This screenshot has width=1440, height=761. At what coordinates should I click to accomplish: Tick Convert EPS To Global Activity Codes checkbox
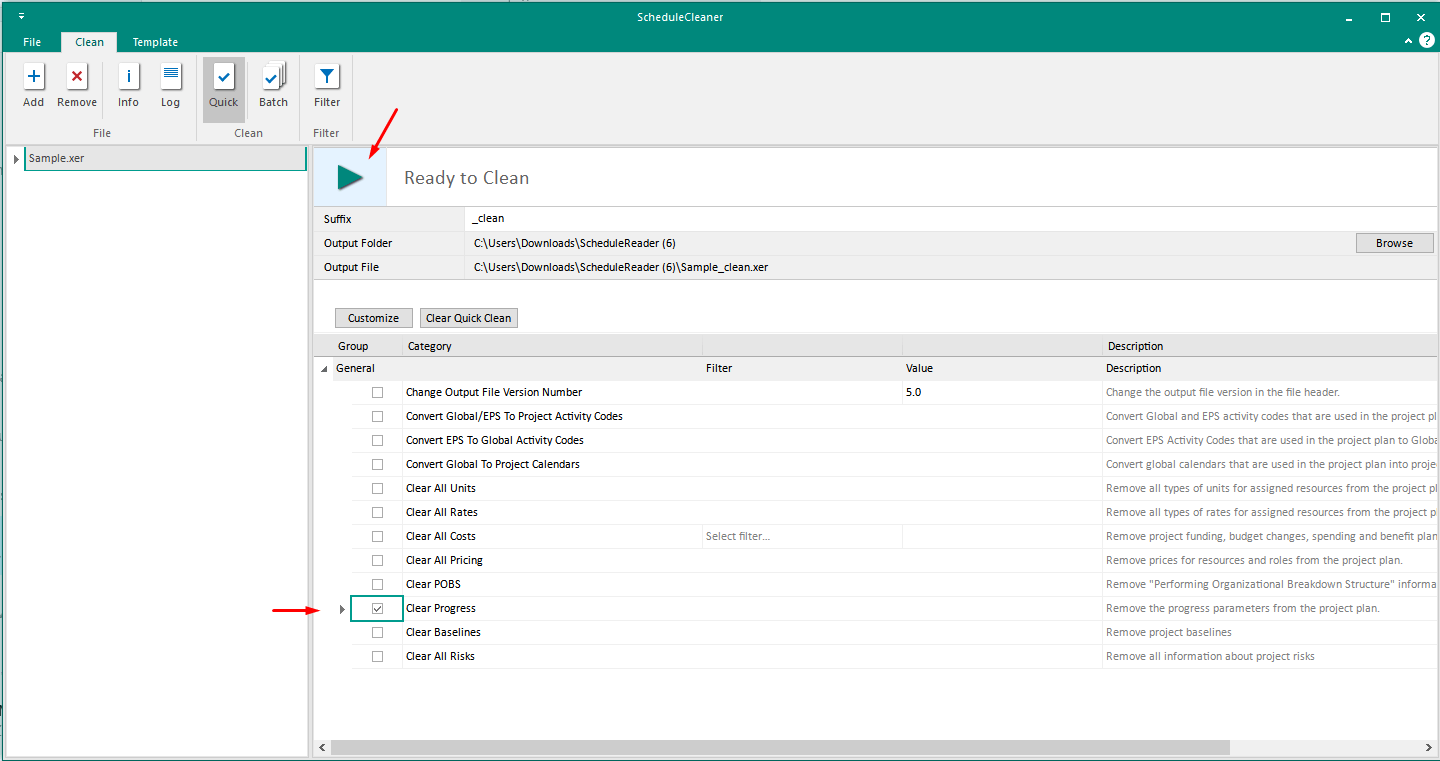pyautogui.click(x=377, y=440)
